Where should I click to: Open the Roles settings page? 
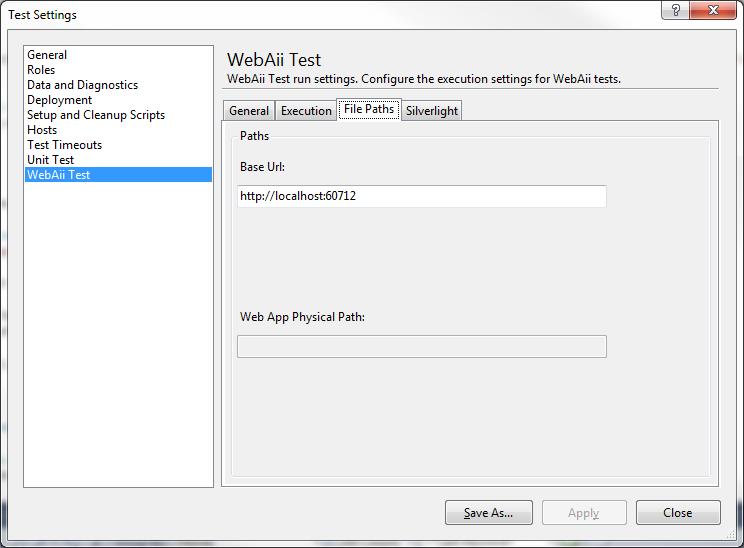tap(41, 70)
